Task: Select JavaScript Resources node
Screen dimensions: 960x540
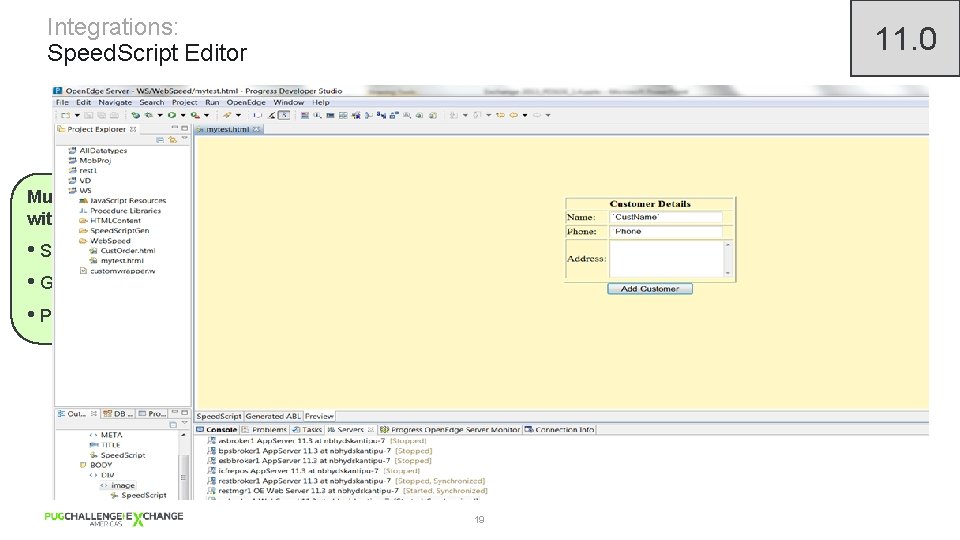Action: [122, 201]
